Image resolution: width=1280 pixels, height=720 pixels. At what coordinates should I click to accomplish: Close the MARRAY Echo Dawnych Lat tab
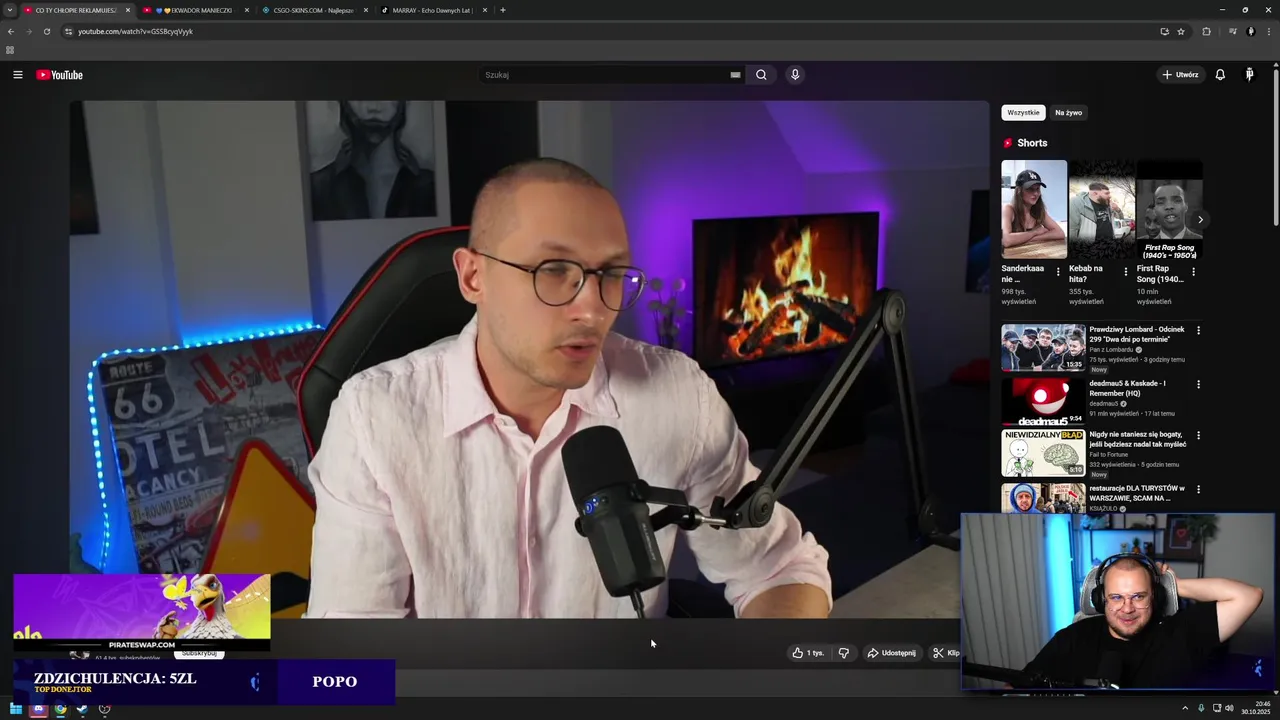[485, 10]
